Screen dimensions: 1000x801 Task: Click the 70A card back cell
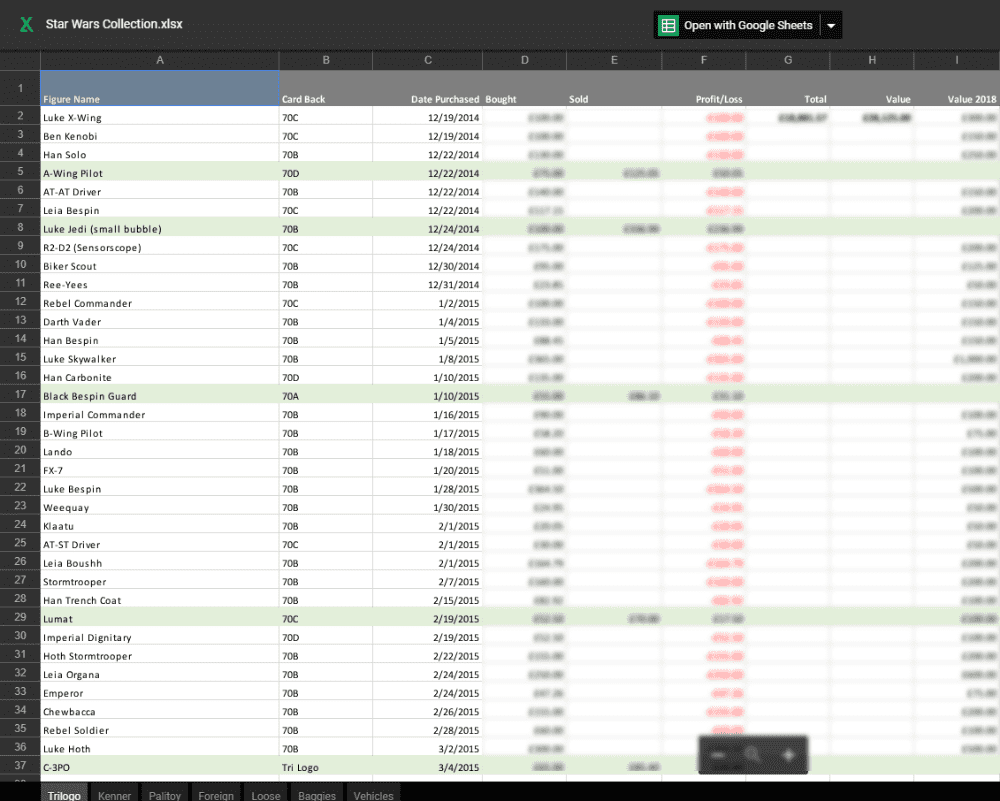326,396
